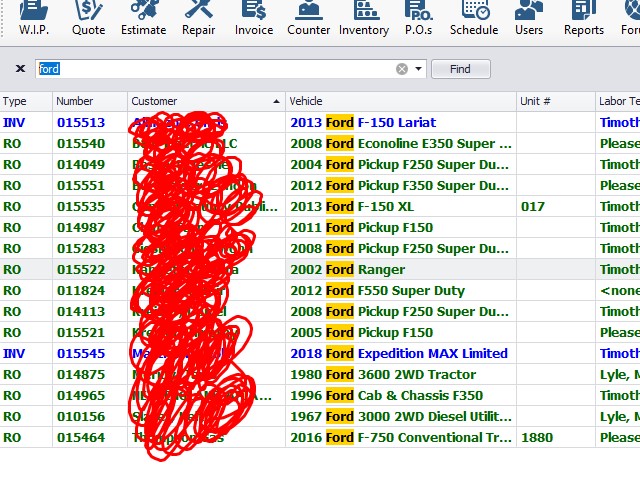
Task: Select repair order 014049
Action: tap(81, 164)
